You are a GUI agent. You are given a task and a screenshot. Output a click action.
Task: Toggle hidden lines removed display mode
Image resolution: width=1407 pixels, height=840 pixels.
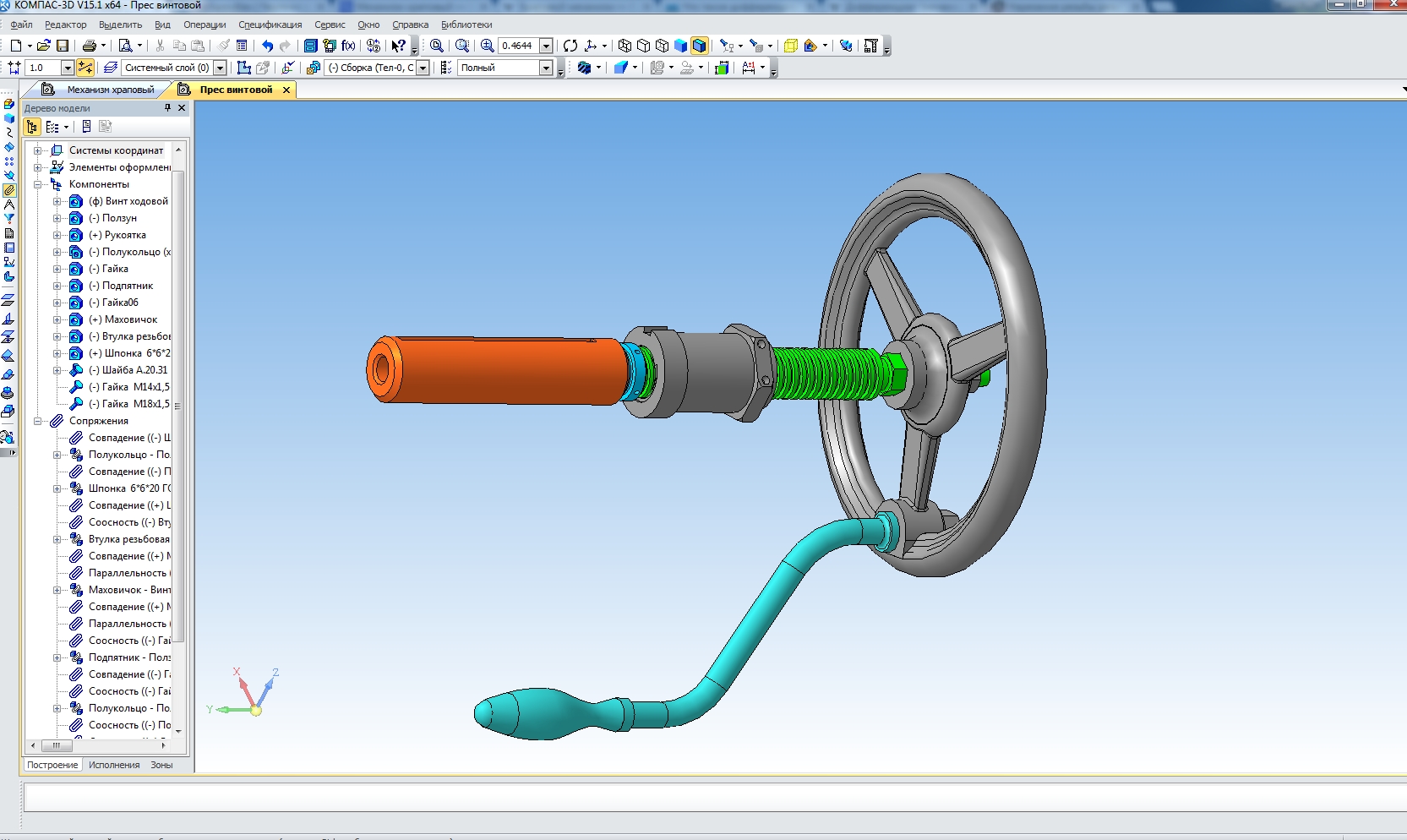(x=644, y=46)
